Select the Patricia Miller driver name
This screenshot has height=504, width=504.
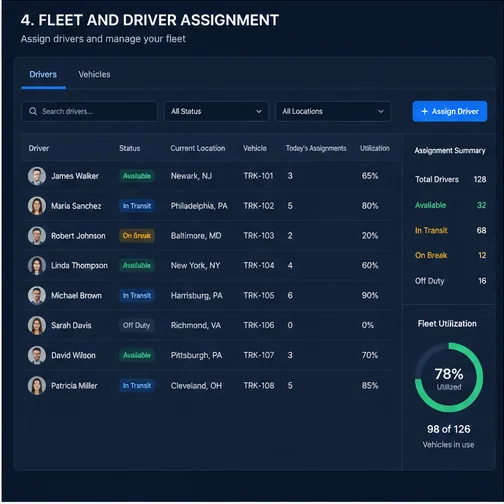[x=74, y=386]
